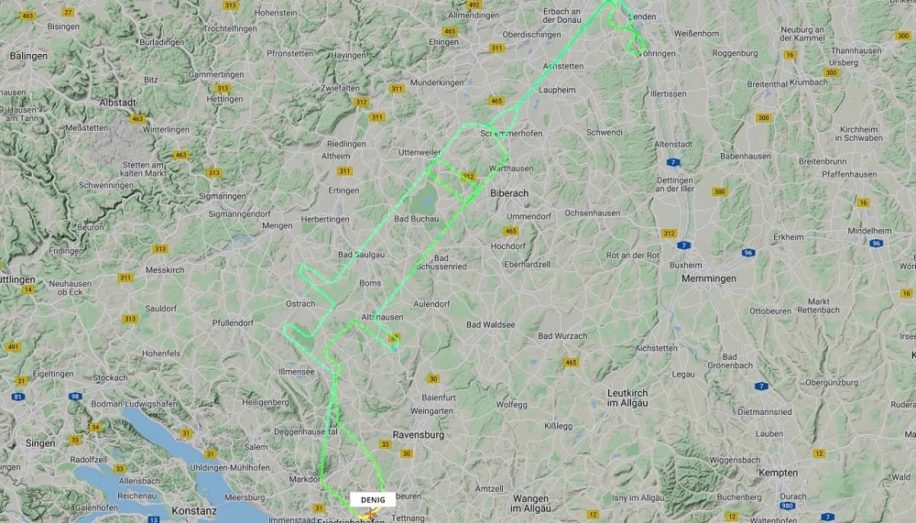Click the Bad Waldsee town label

point(491,325)
